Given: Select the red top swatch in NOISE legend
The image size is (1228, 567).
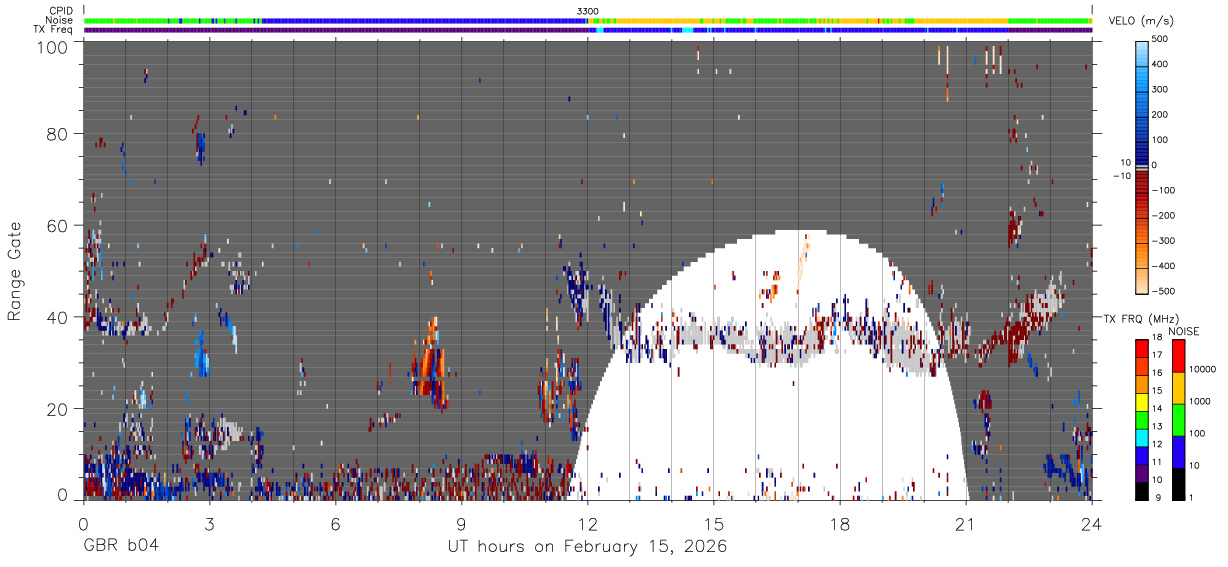Looking at the screenshot, I should pos(1178,355).
